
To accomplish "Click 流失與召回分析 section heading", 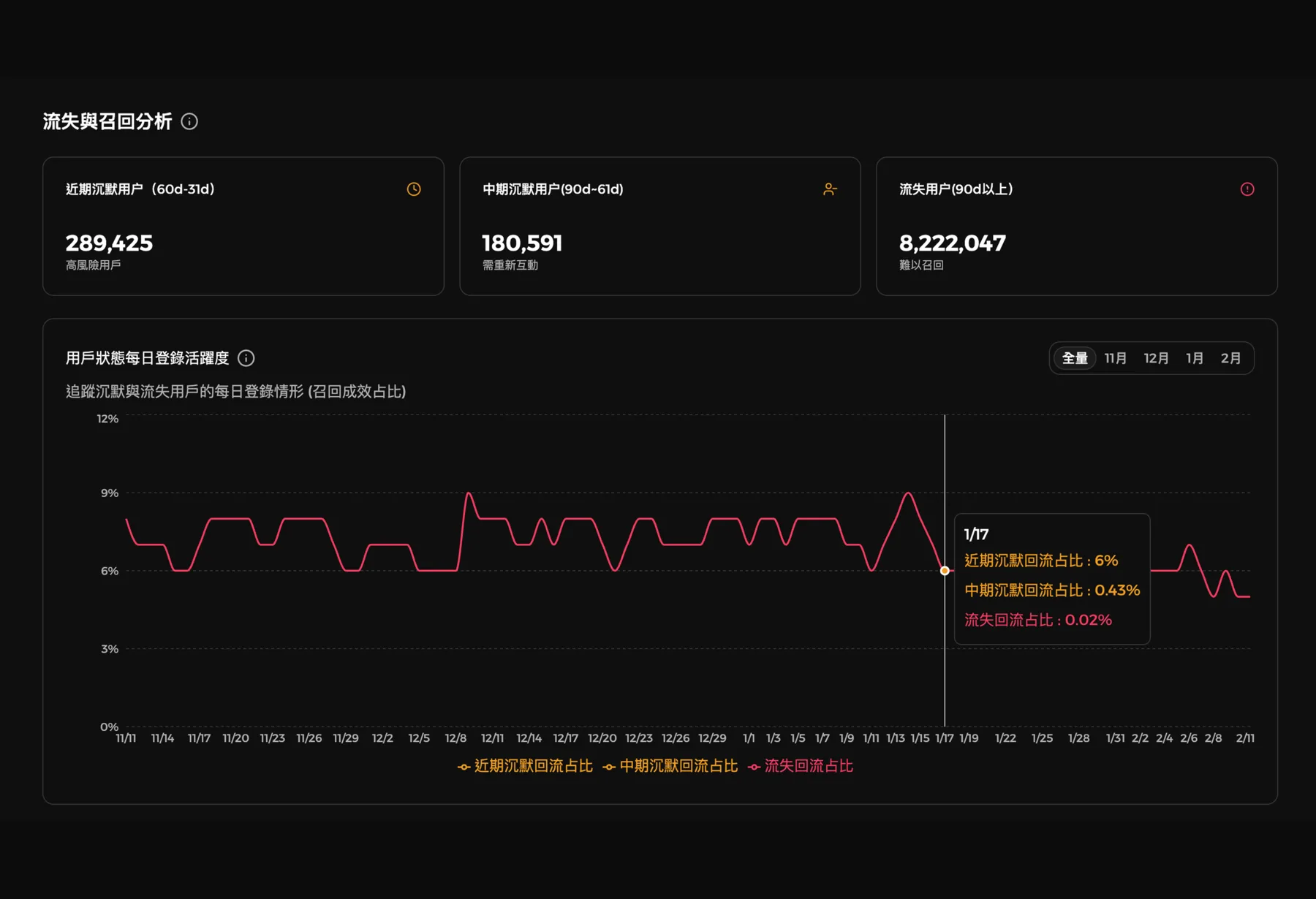I will pyautogui.click(x=107, y=121).
